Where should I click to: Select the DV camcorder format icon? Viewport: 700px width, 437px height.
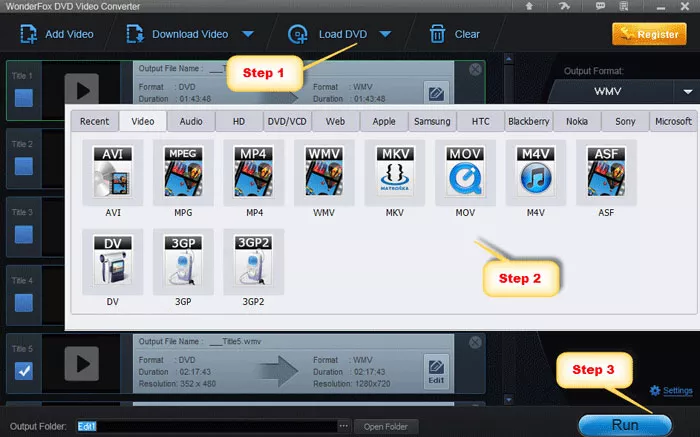[x=112, y=261]
